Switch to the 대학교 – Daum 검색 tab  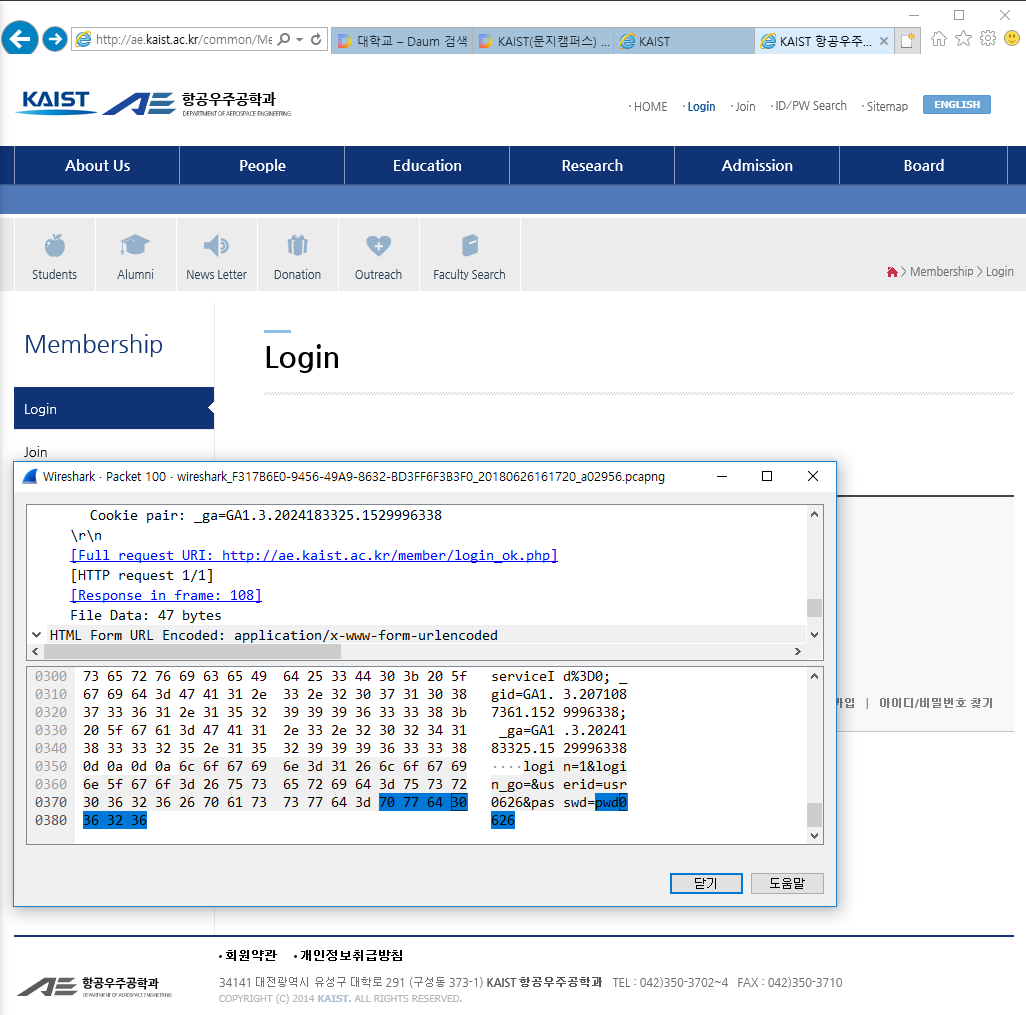(x=402, y=41)
